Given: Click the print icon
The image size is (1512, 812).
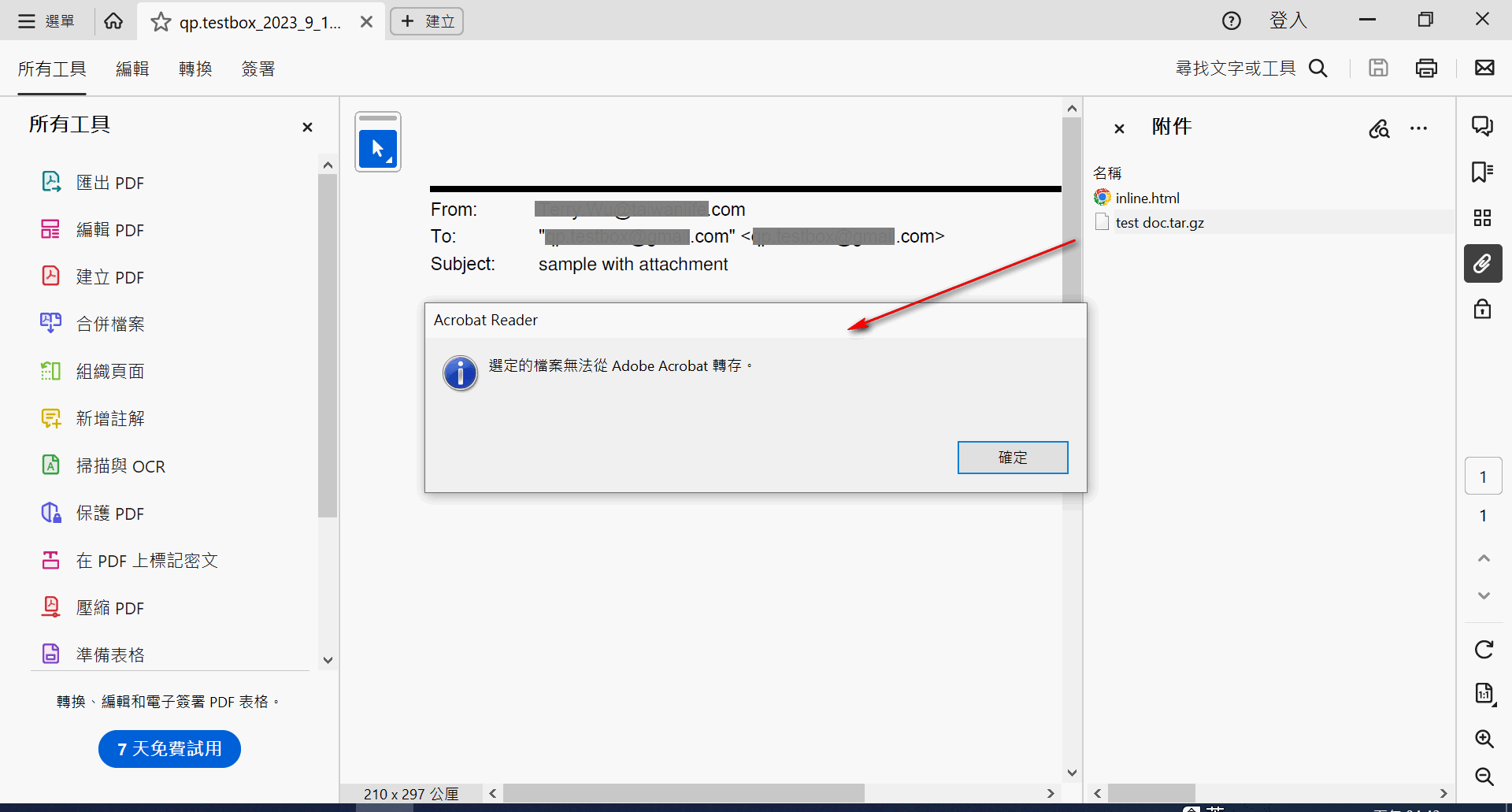Looking at the screenshot, I should point(1426,69).
